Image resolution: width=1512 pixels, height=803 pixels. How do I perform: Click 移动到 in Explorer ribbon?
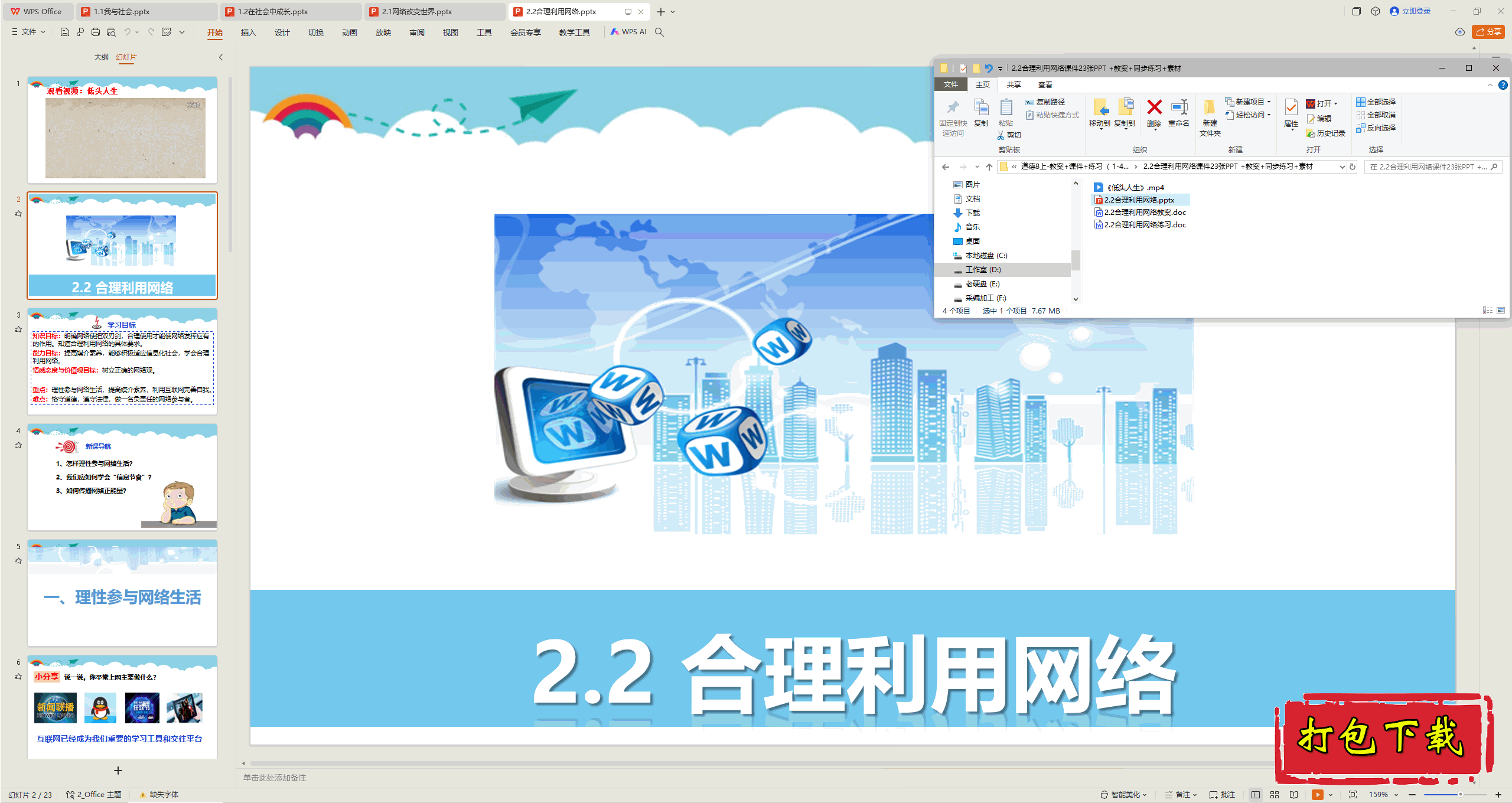pos(1100,114)
